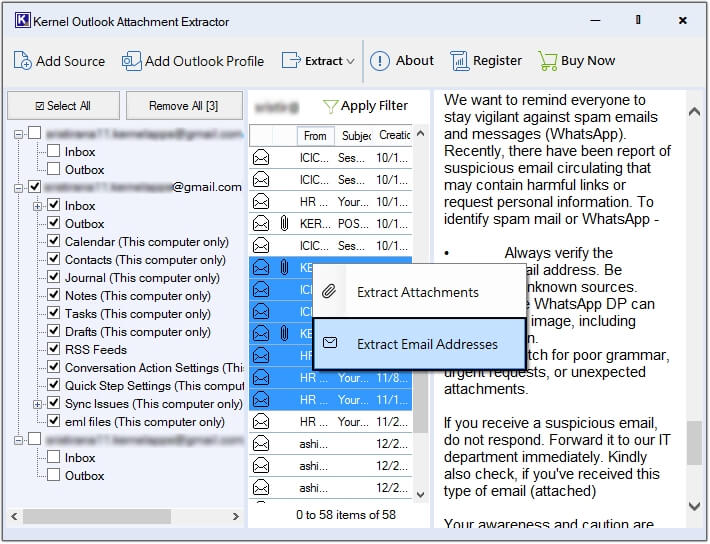Collapse the first account tree node
This screenshot has height=544, width=710.
pyautogui.click(x=19, y=135)
